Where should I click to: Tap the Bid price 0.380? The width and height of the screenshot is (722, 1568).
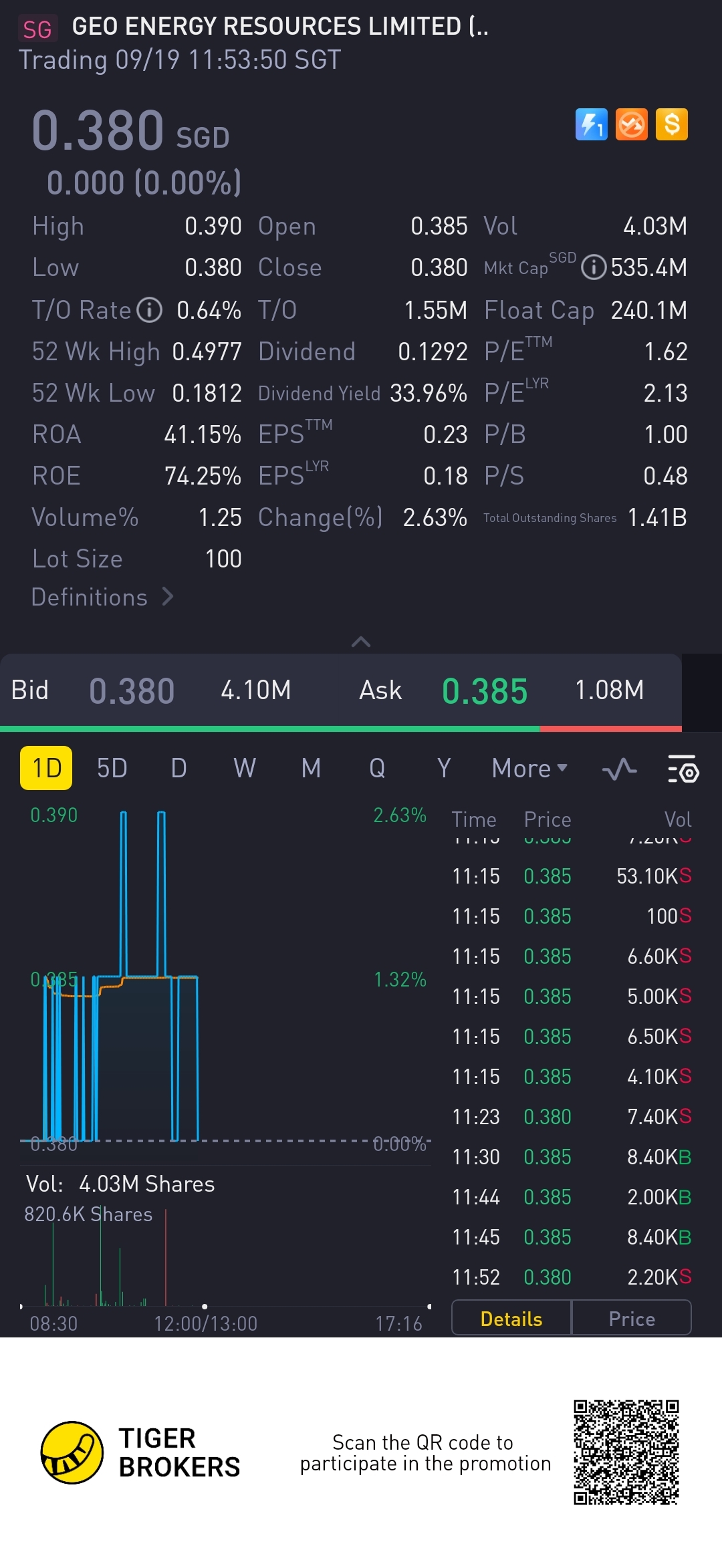coord(132,690)
